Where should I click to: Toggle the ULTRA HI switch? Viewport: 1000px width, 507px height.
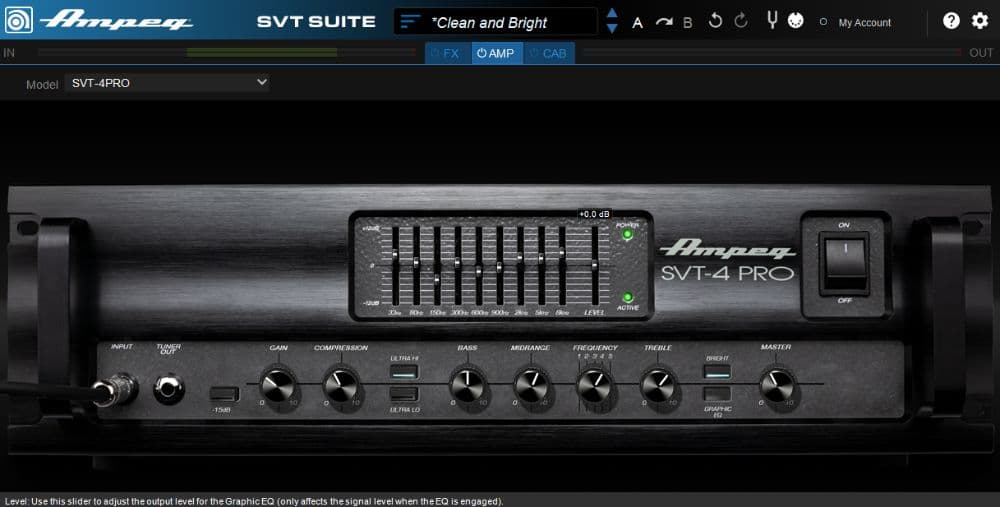click(404, 371)
